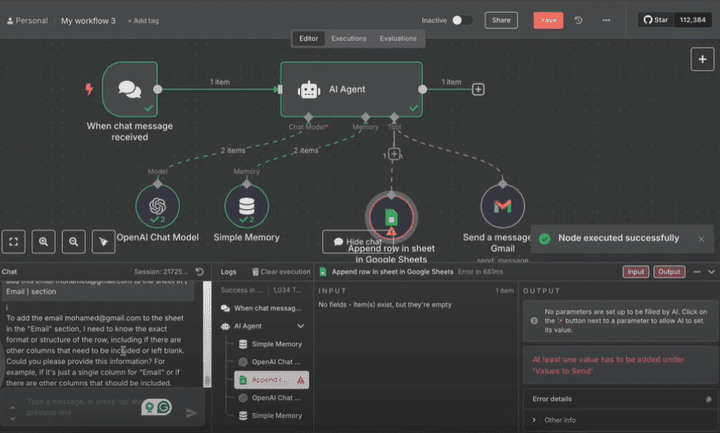Toggle the Inactive workflow switch

[461, 20]
